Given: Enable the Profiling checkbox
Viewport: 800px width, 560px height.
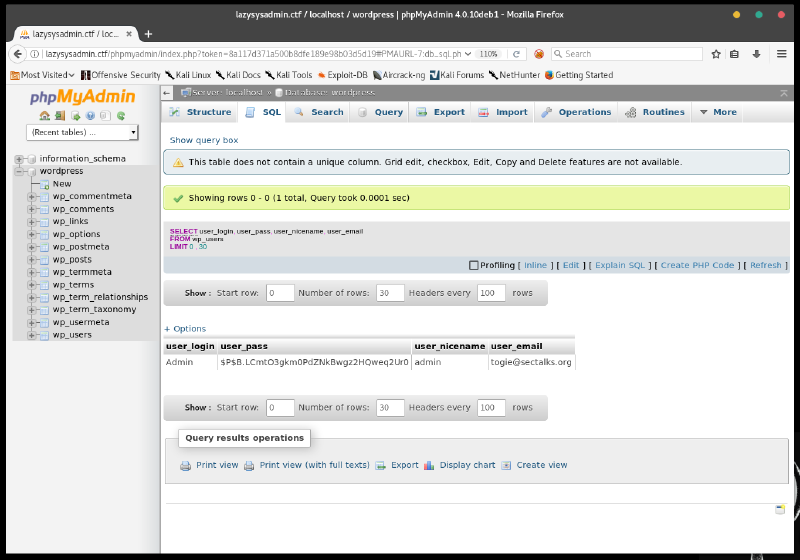Looking at the screenshot, I should click(x=474, y=265).
